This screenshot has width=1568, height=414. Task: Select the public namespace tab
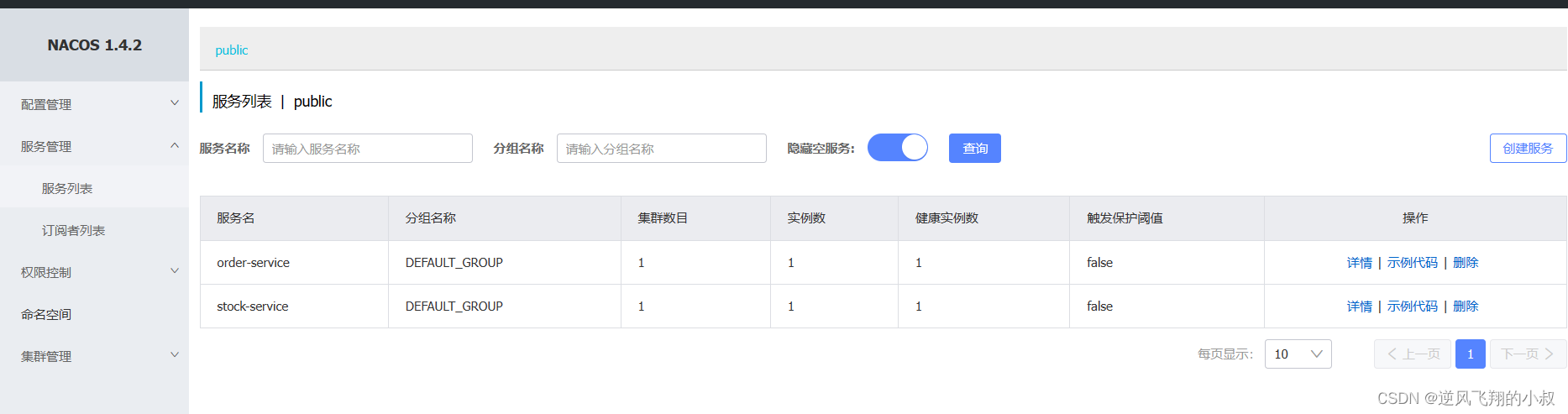coord(232,50)
